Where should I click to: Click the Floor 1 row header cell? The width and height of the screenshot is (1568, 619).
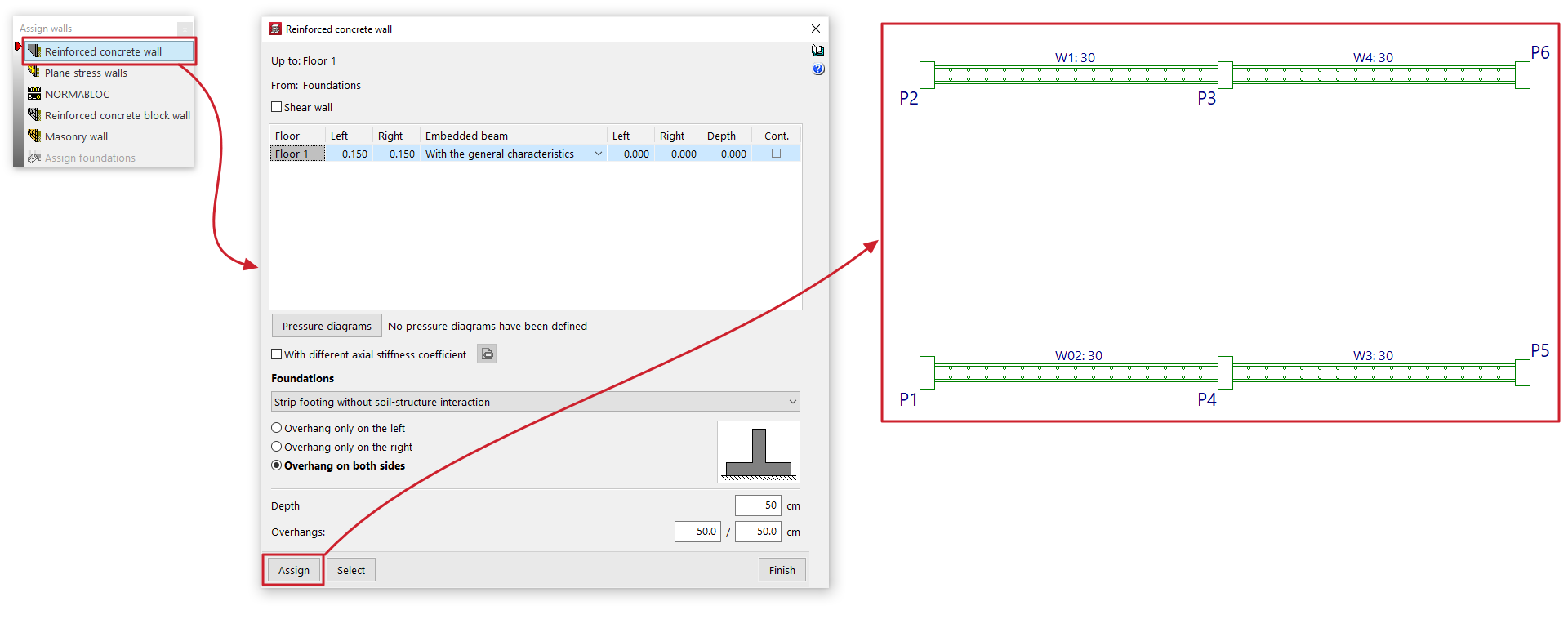pos(297,154)
